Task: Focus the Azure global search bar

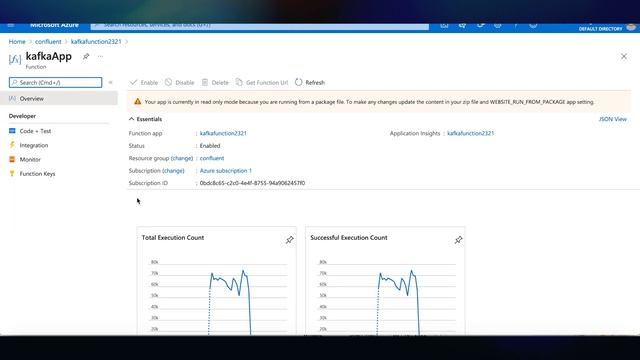Action: 260,26
